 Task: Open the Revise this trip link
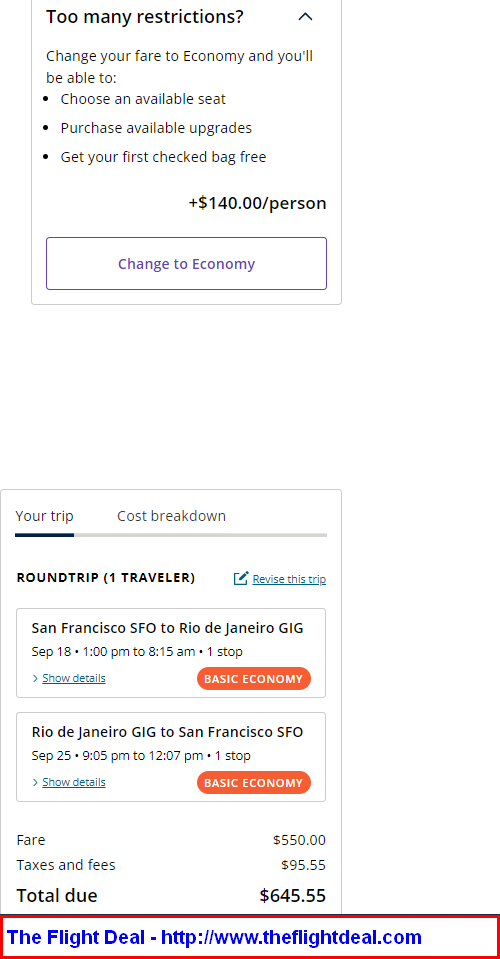tap(289, 579)
